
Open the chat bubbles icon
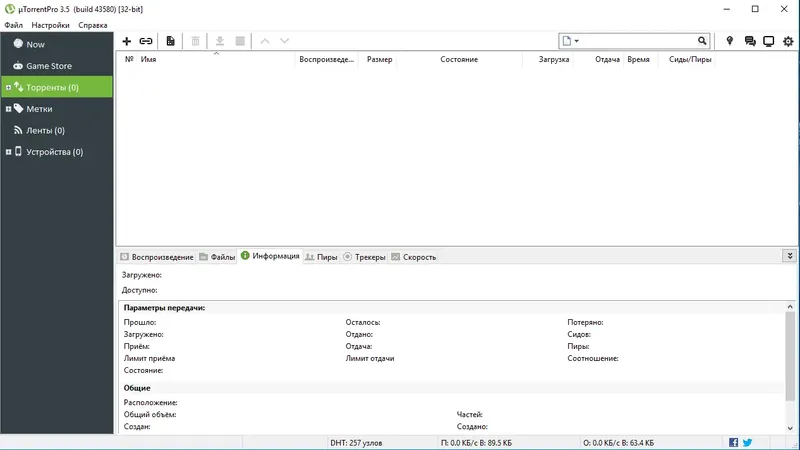click(749, 41)
